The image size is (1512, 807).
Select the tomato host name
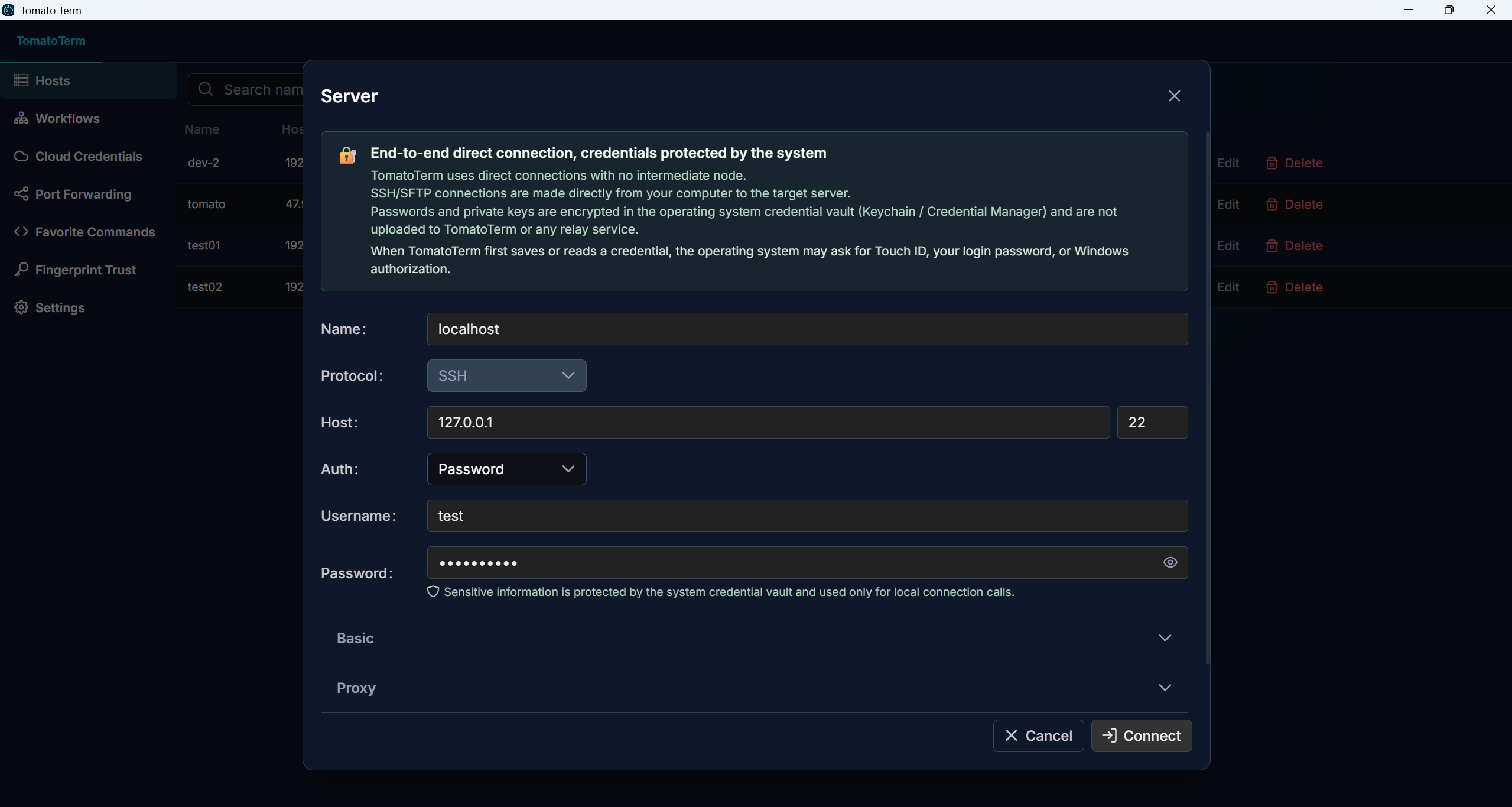(x=206, y=204)
